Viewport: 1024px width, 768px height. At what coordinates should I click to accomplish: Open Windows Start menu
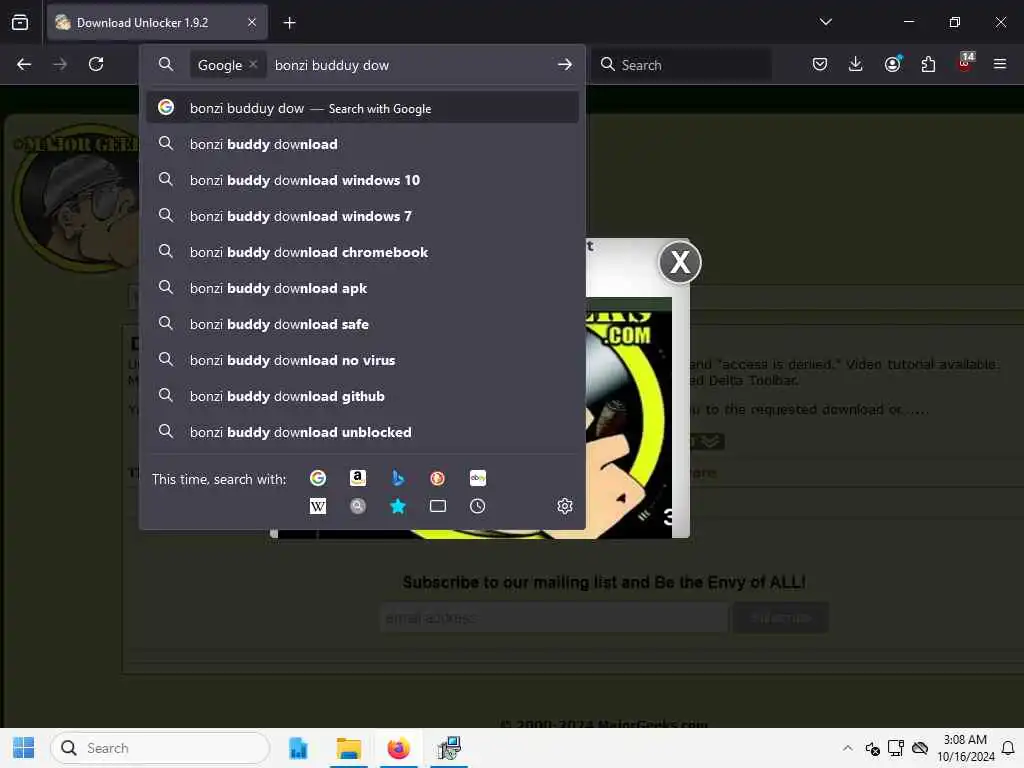coord(24,748)
